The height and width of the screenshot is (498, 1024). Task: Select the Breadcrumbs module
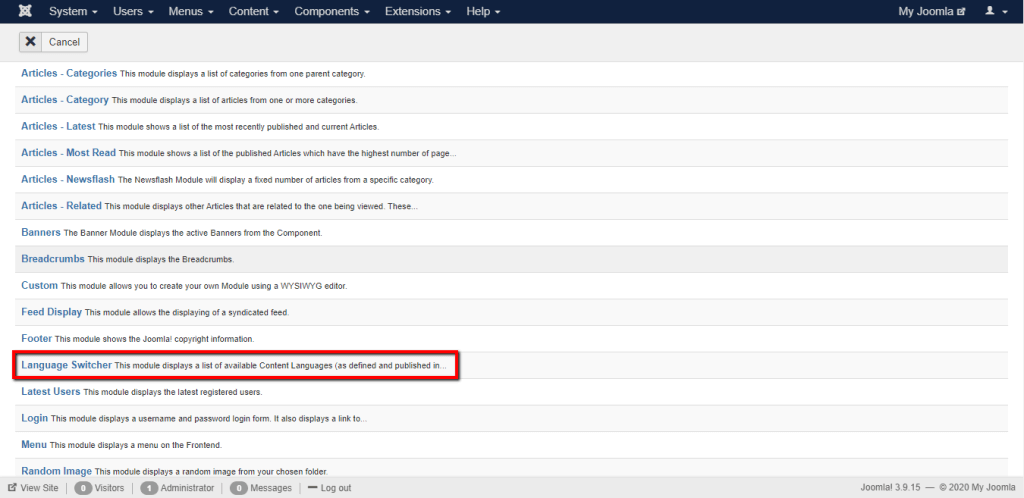53,258
